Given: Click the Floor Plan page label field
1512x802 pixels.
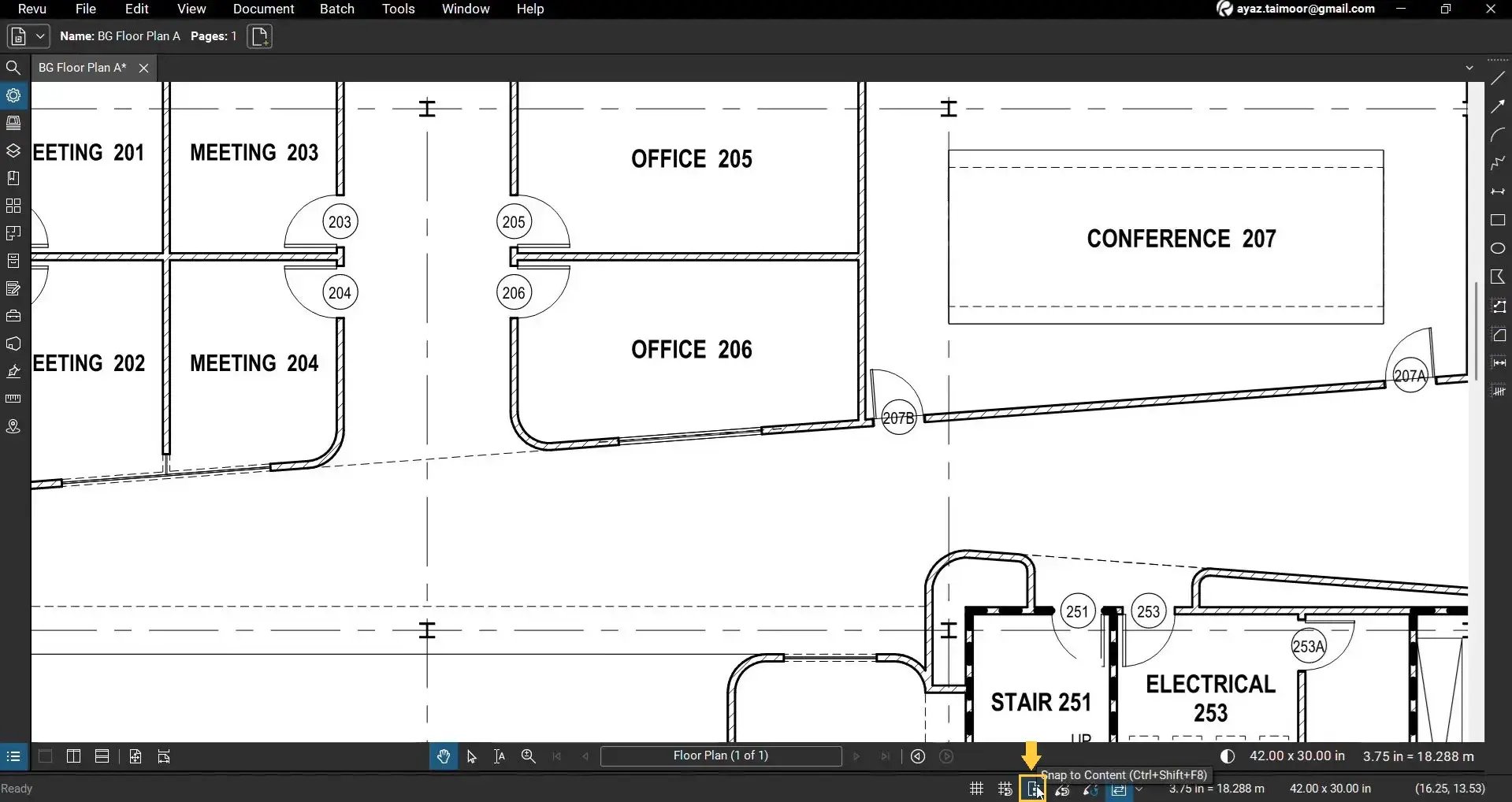Looking at the screenshot, I should 720,756.
